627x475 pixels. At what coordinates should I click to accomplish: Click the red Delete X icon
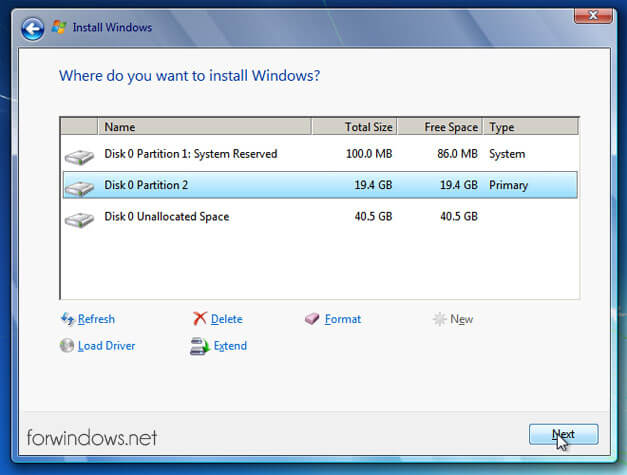pos(200,319)
